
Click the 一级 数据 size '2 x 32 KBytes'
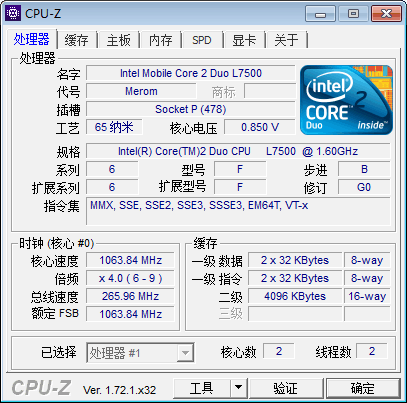point(295,260)
